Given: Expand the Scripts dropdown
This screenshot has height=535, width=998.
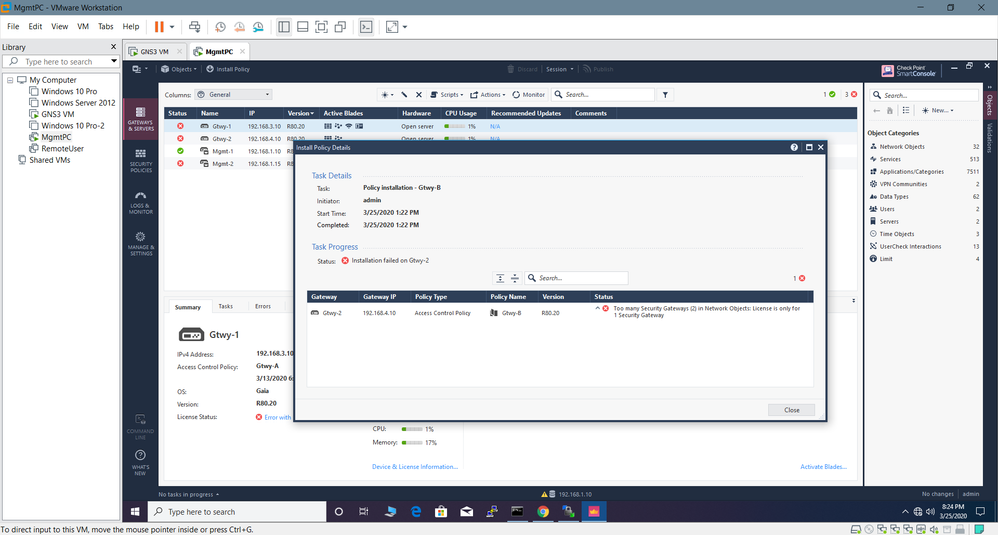Looking at the screenshot, I should click(448, 95).
